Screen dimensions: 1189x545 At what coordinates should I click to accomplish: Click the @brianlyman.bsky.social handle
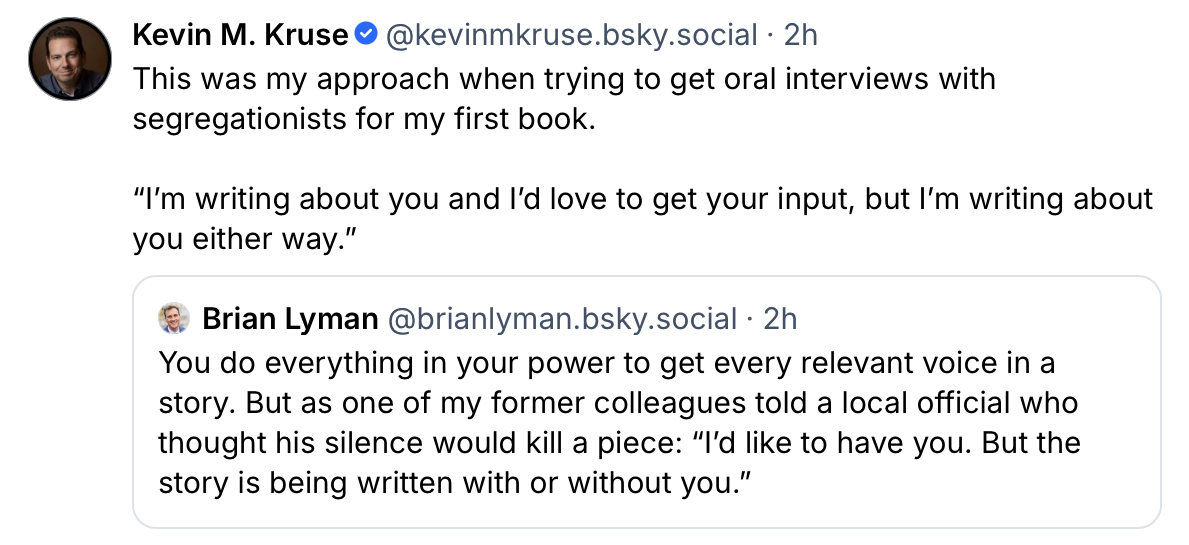click(561, 319)
